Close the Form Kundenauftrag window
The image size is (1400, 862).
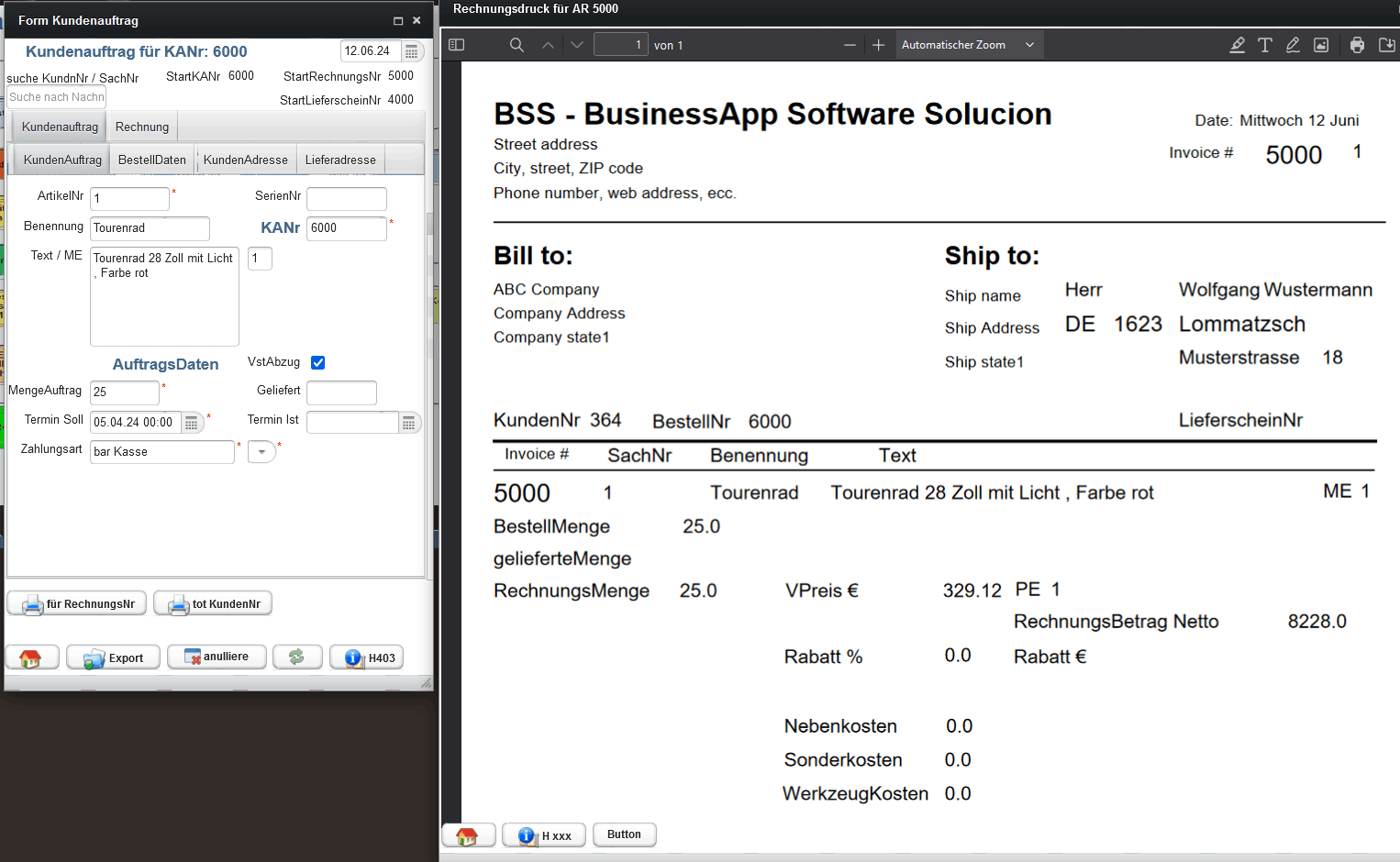(417, 20)
